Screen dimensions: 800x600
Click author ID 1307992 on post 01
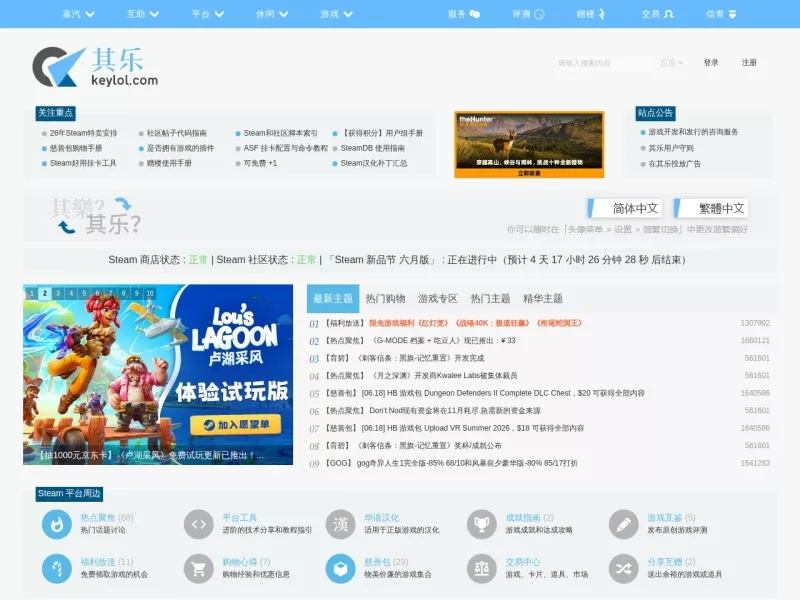755,323
